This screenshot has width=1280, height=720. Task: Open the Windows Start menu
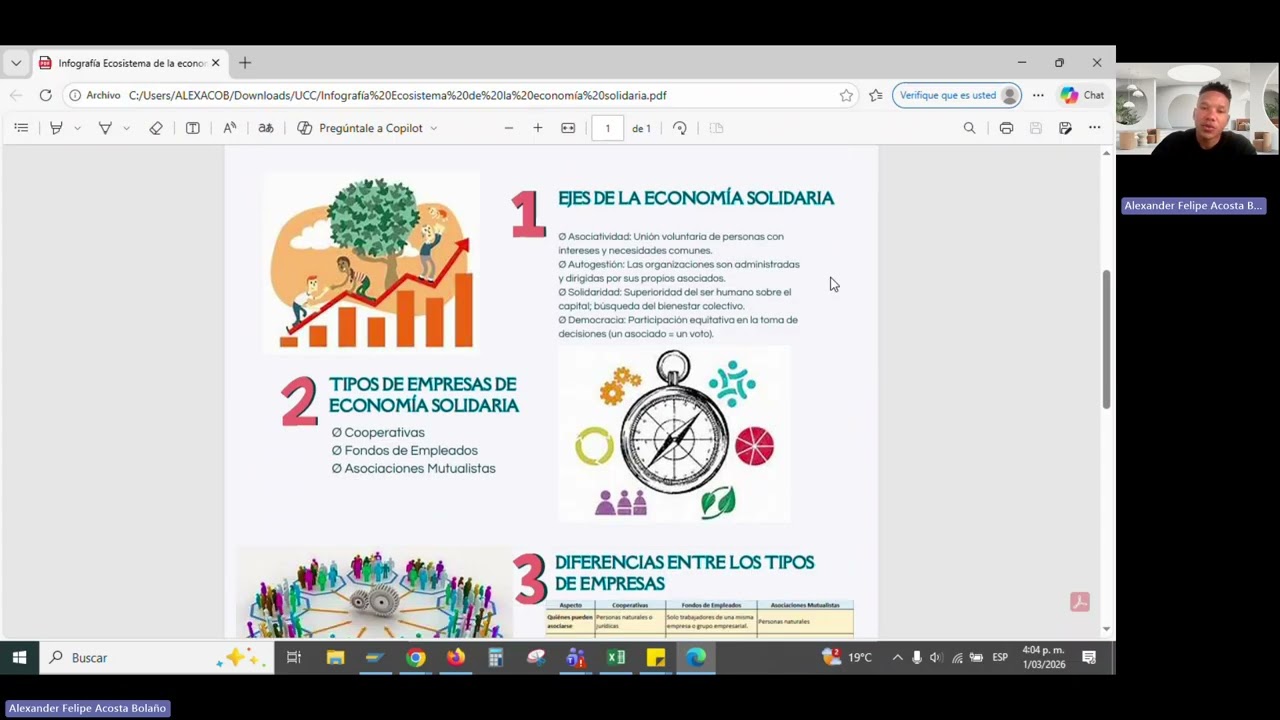pyautogui.click(x=19, y=657)
